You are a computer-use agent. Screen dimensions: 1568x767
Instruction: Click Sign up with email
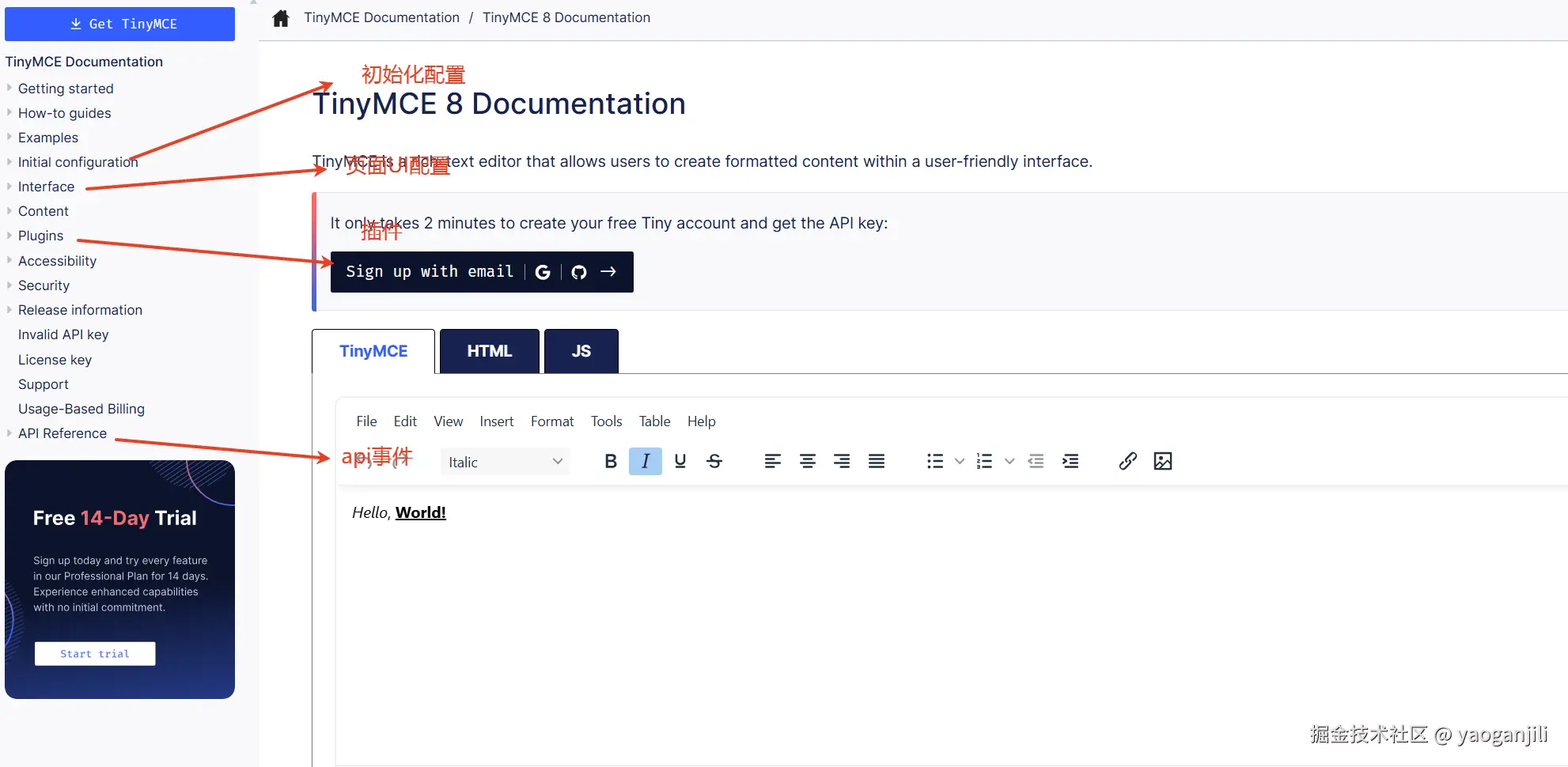(430, 272)
